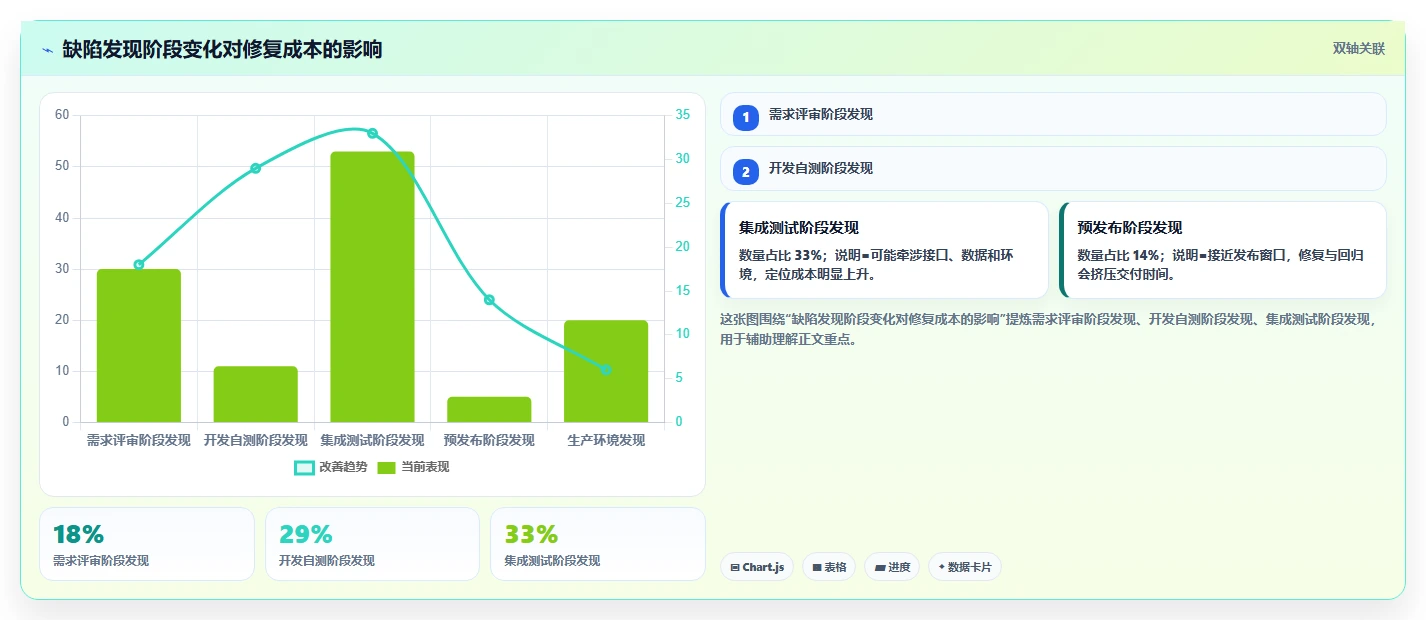Toggle the 当前表现 legend entry

point(413,467)
